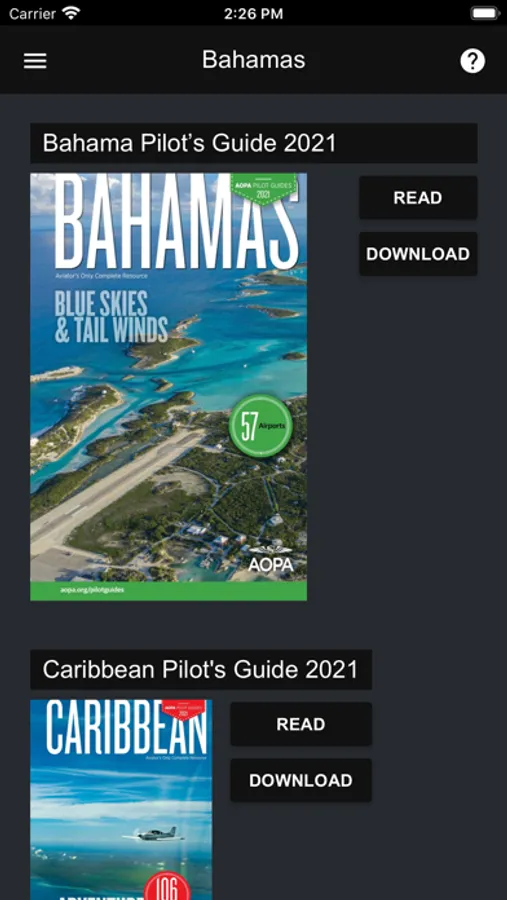
Task: Tap the Wi-Fi status icon
Action: click(71, 13)
